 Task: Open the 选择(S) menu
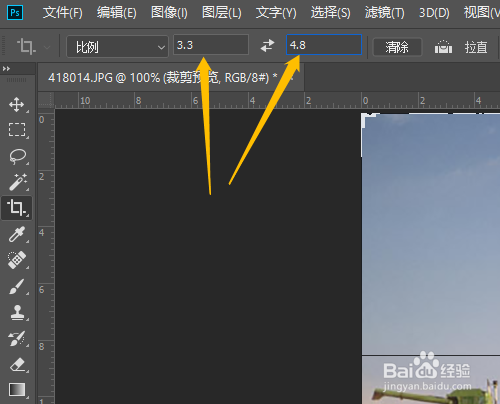(x=330, y=13)
